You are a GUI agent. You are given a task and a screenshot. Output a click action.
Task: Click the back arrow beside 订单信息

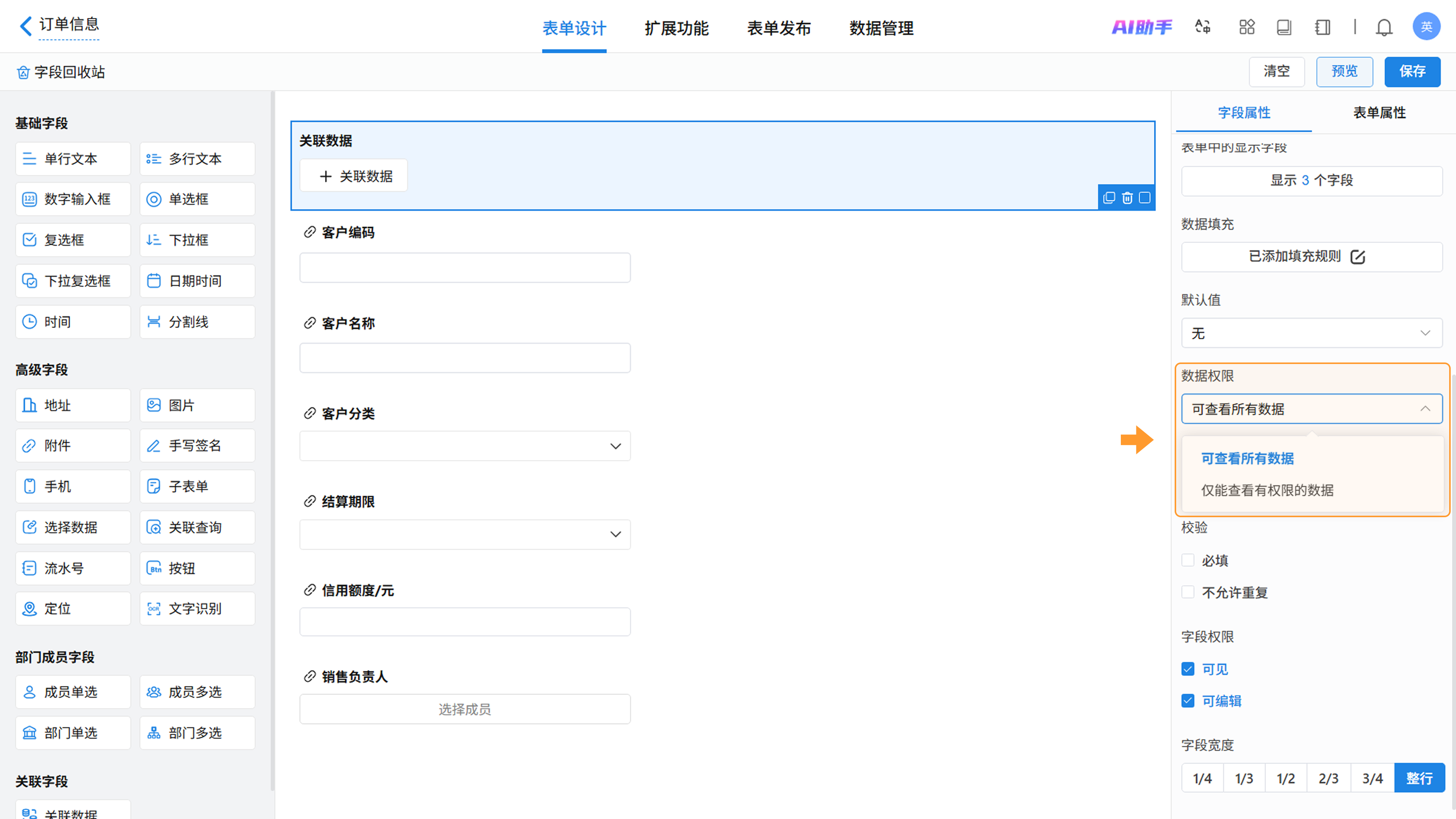click(25, 25)
